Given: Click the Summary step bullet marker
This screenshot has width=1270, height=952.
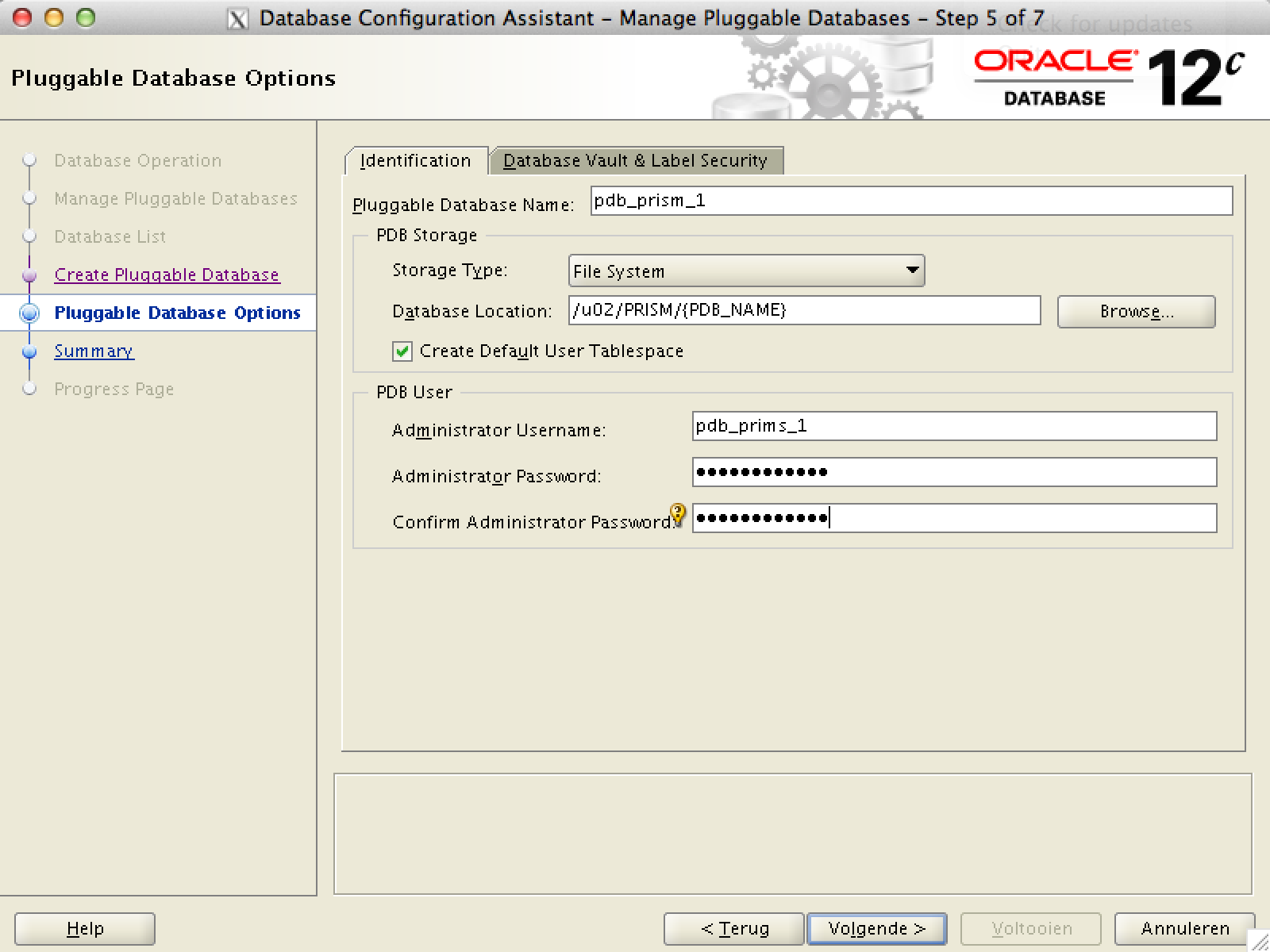Looking at the screenshot, I should 29,351.
